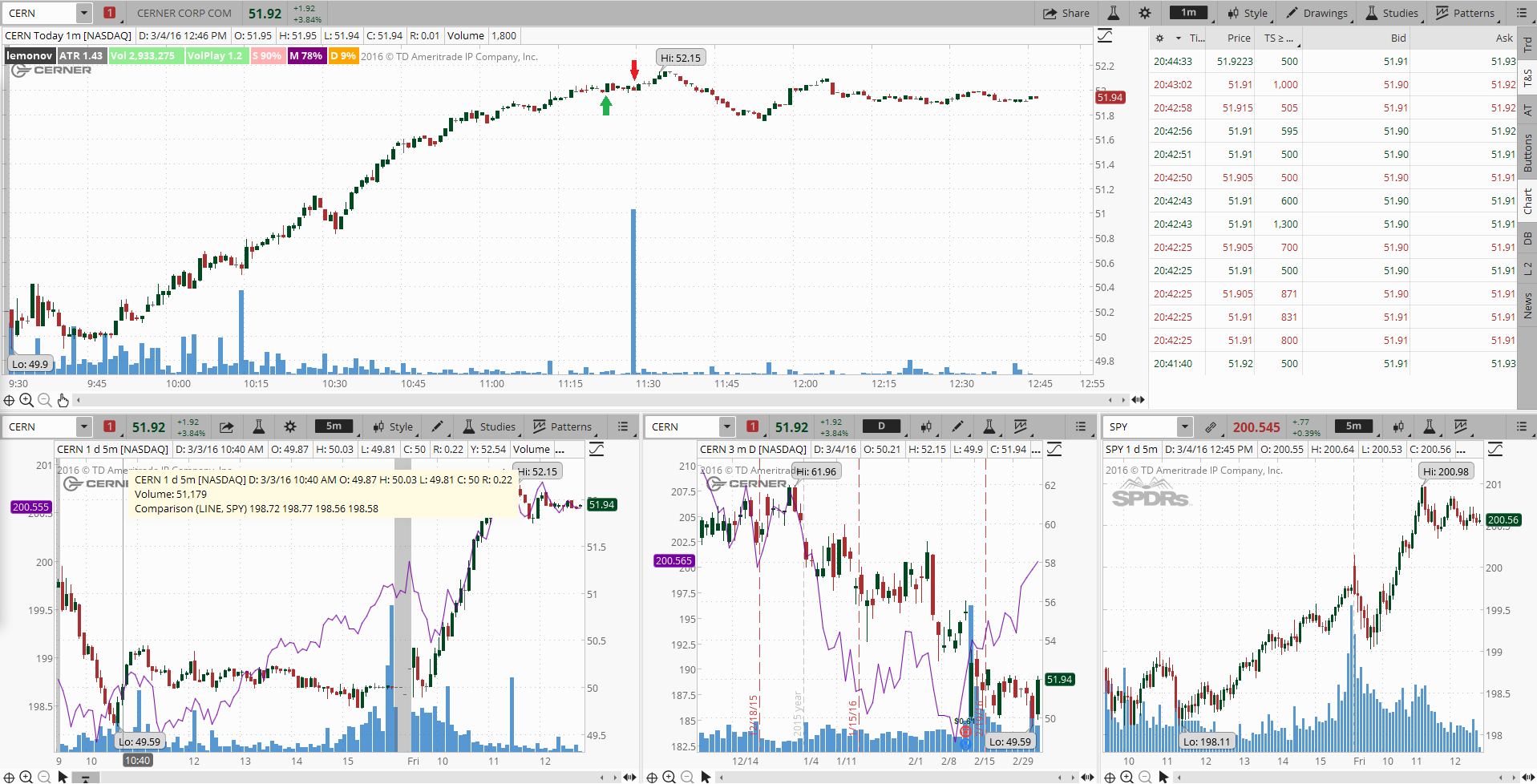
Task: Open Patterns in the top chart toolbar
Action: tap(1465, 13)
